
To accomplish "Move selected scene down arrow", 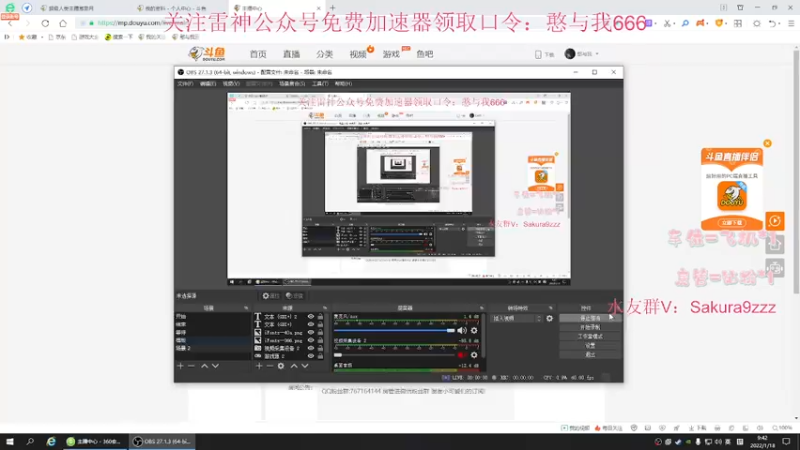I will coord(215,366).
